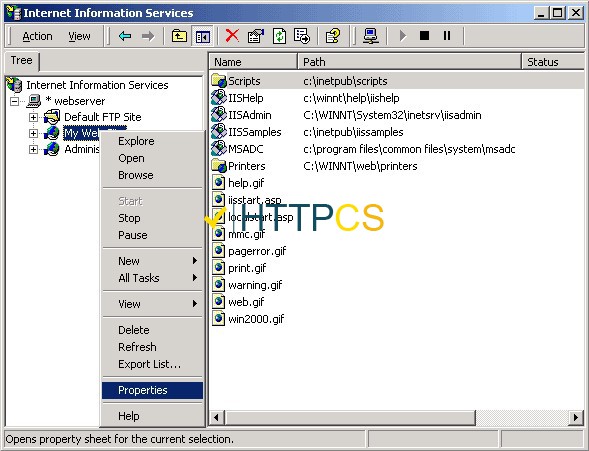Image resolution: width=589 pixels, height=451 pixels.
Task: Choose Explore from context menu
Action: point(136,141)
